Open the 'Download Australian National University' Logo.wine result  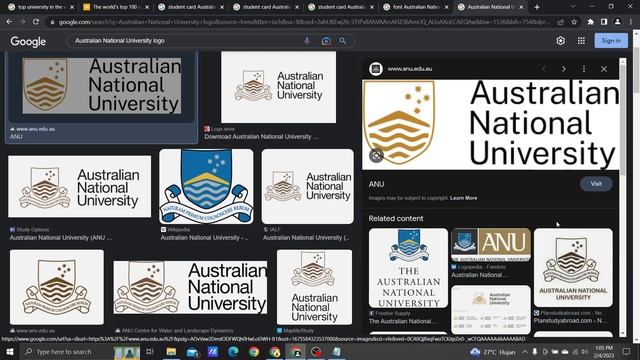coord(278,87)
